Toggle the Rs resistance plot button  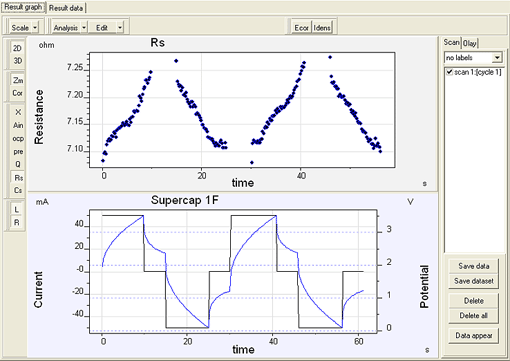click(18, 178)
